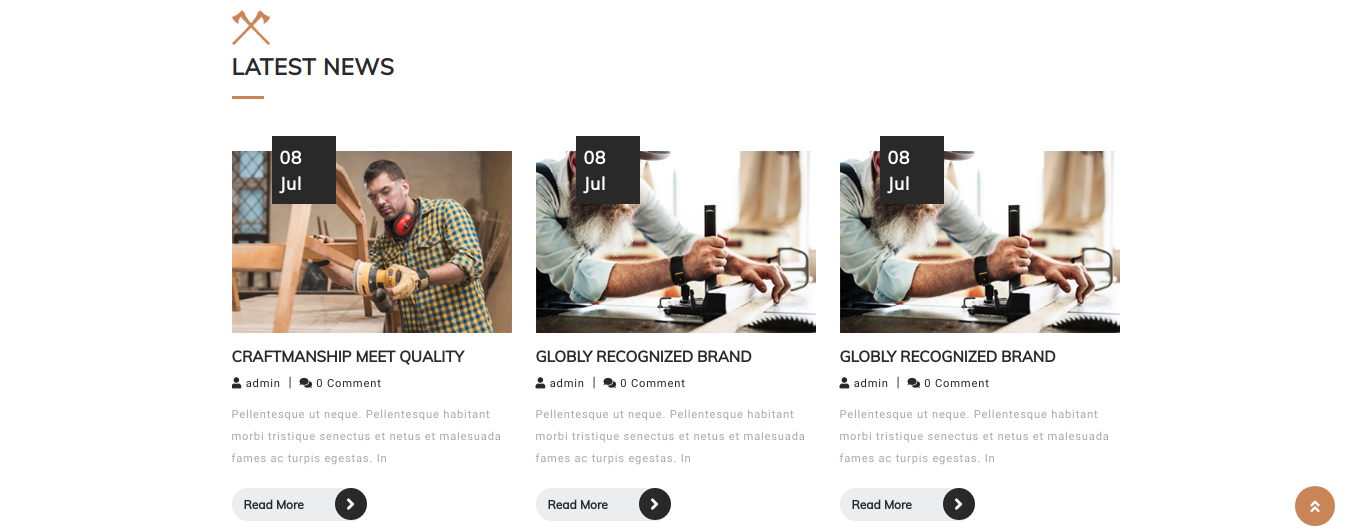
Task: Open the middle Globly Recognized Brand title
Action: tap(643, 356)
